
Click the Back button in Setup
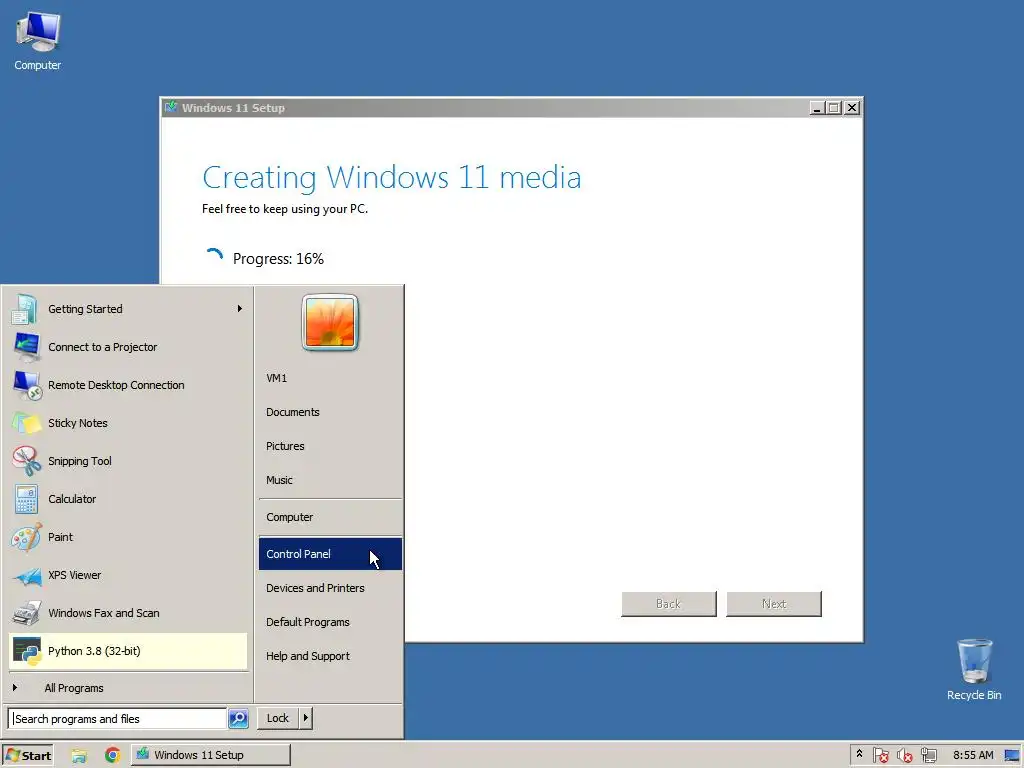point(669,604)
